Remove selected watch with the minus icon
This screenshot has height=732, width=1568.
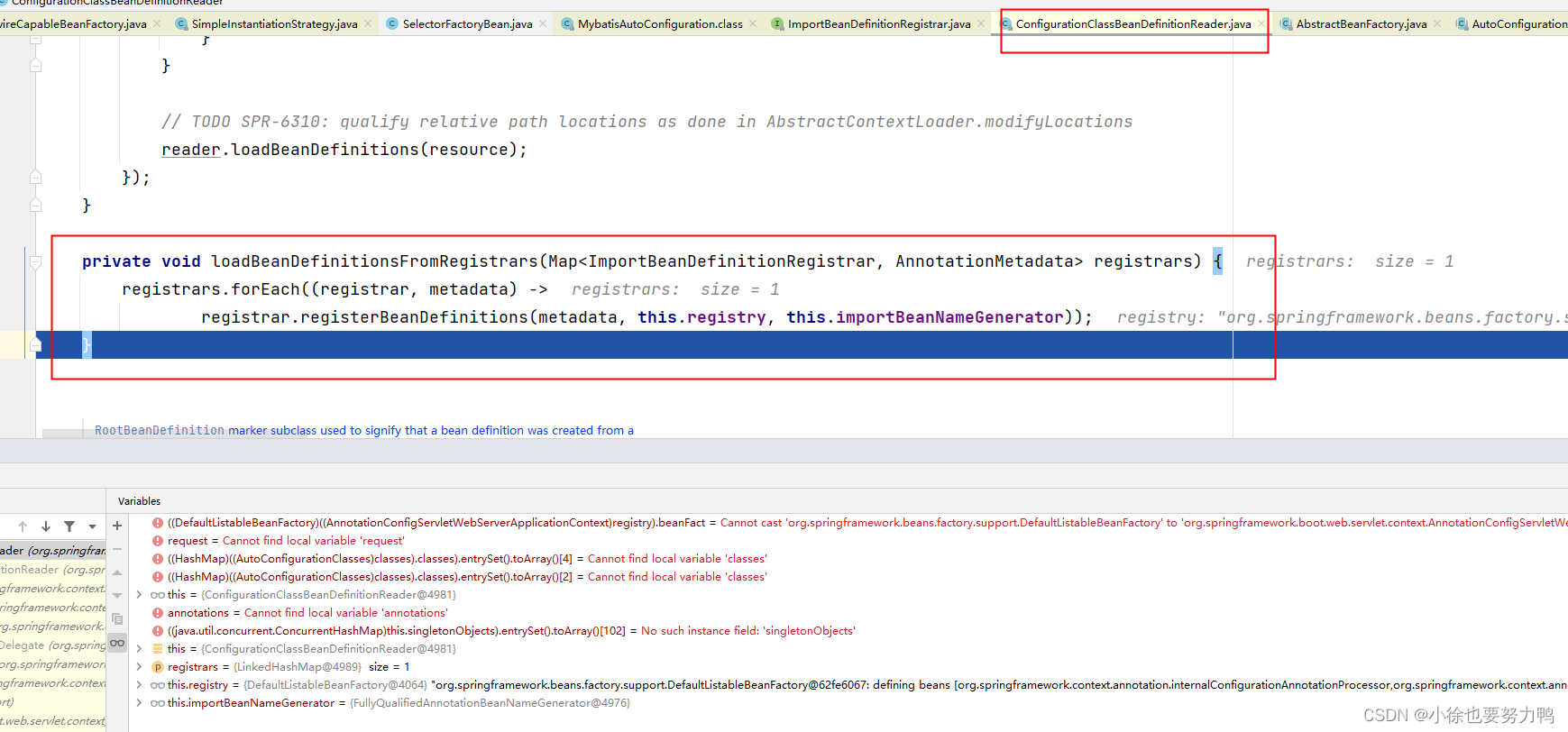pos(117,549)
